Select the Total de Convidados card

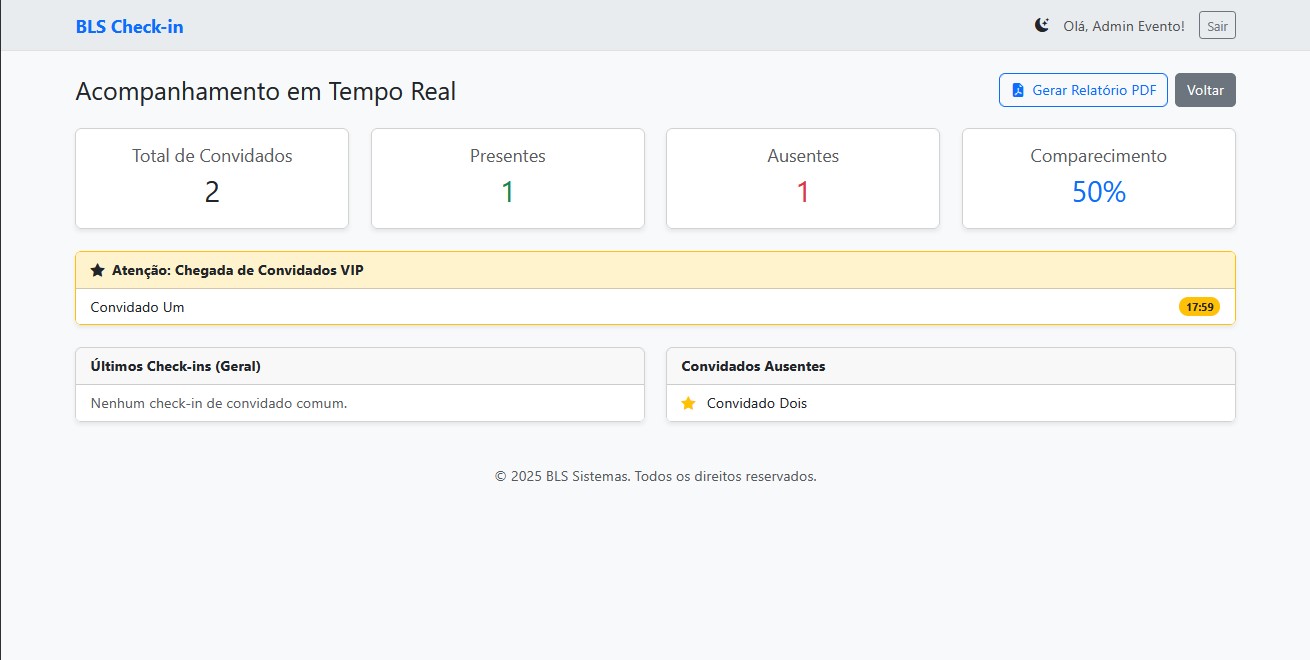(211, 178)
